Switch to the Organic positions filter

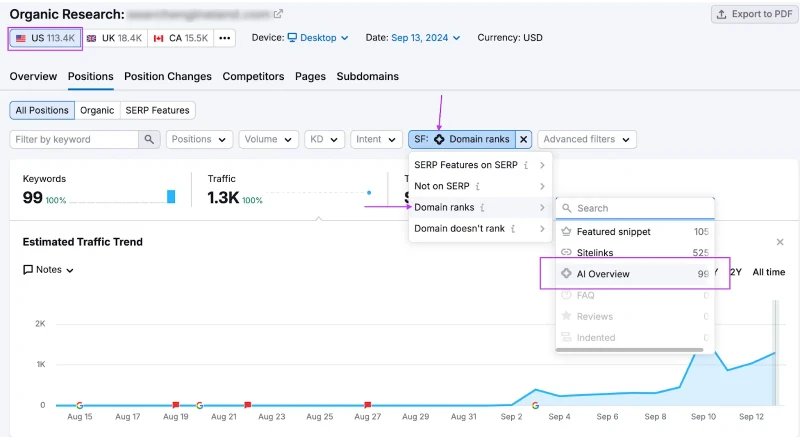[x=97, y=110]
